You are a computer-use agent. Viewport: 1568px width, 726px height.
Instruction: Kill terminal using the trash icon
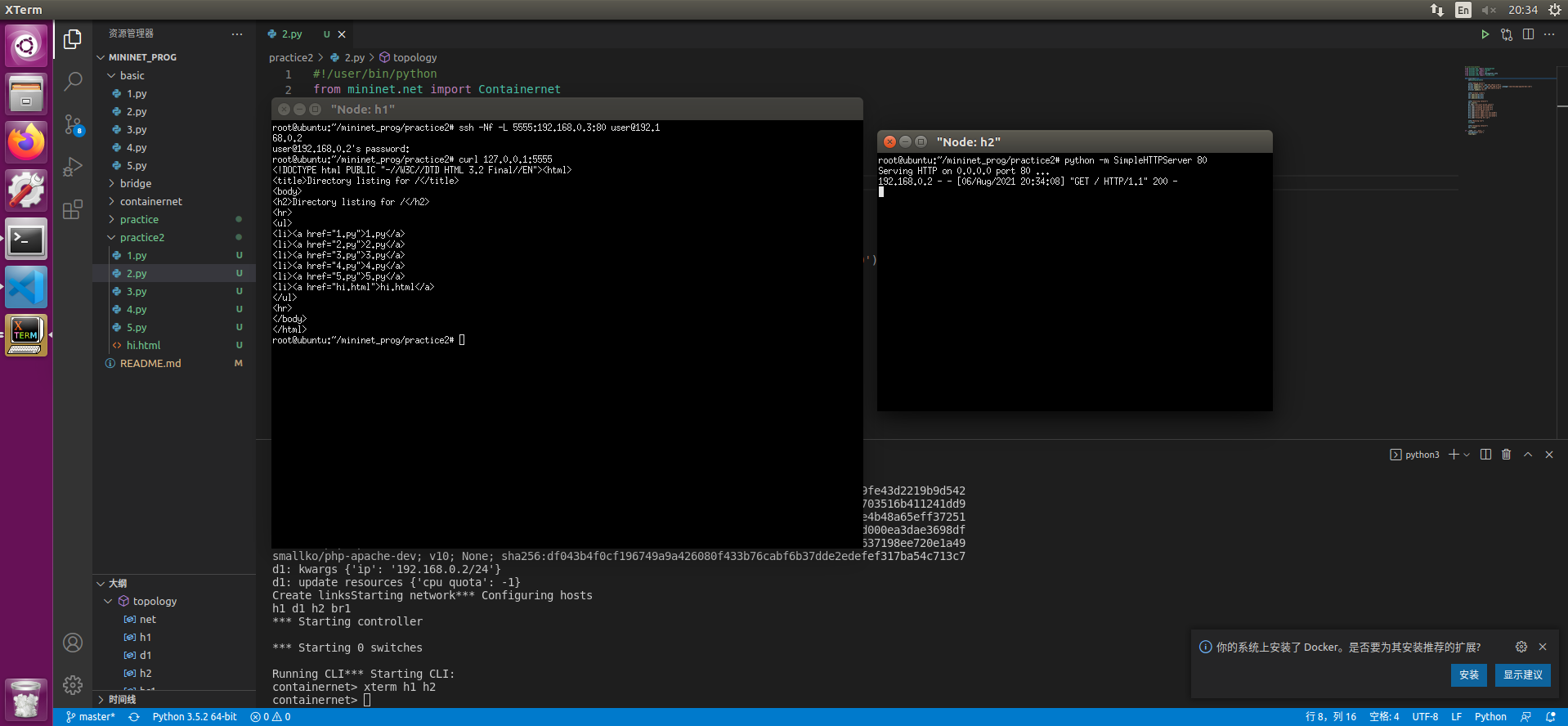click(x=1506, y=455)
